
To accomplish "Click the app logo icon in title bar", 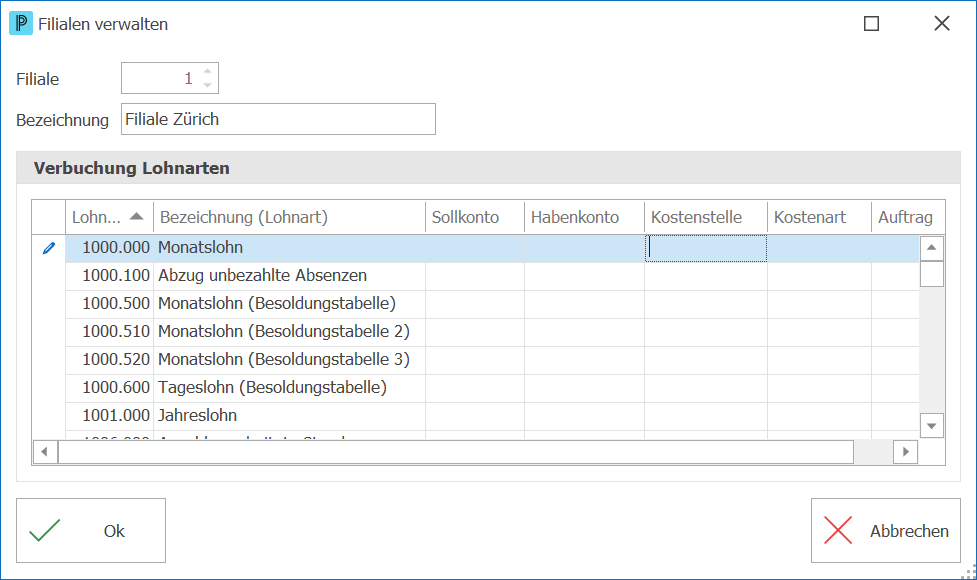I will tap(21, 24).
